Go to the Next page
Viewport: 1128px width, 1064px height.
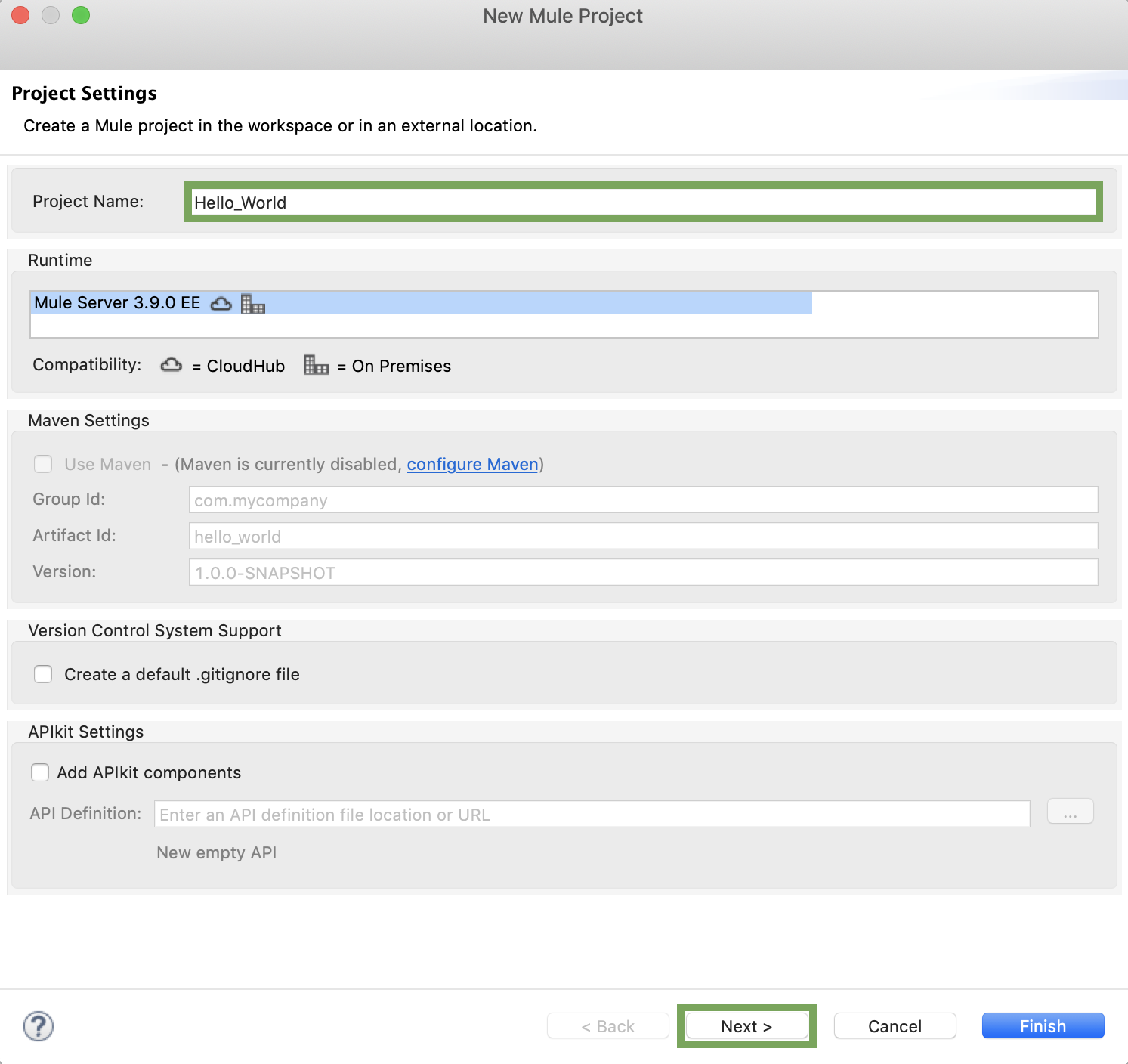[x=746, y=1026]
